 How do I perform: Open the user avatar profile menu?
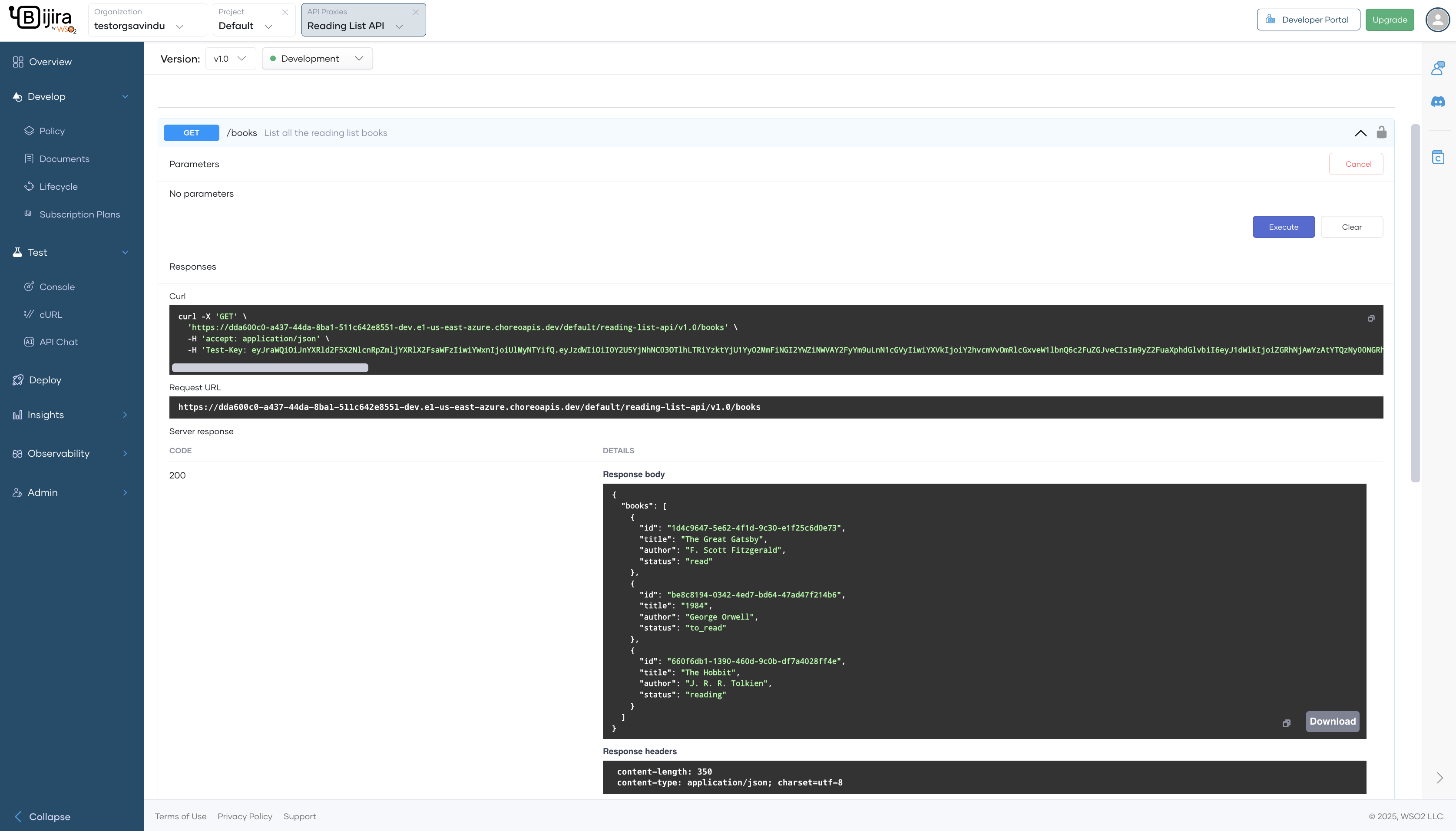point(1437,20)
